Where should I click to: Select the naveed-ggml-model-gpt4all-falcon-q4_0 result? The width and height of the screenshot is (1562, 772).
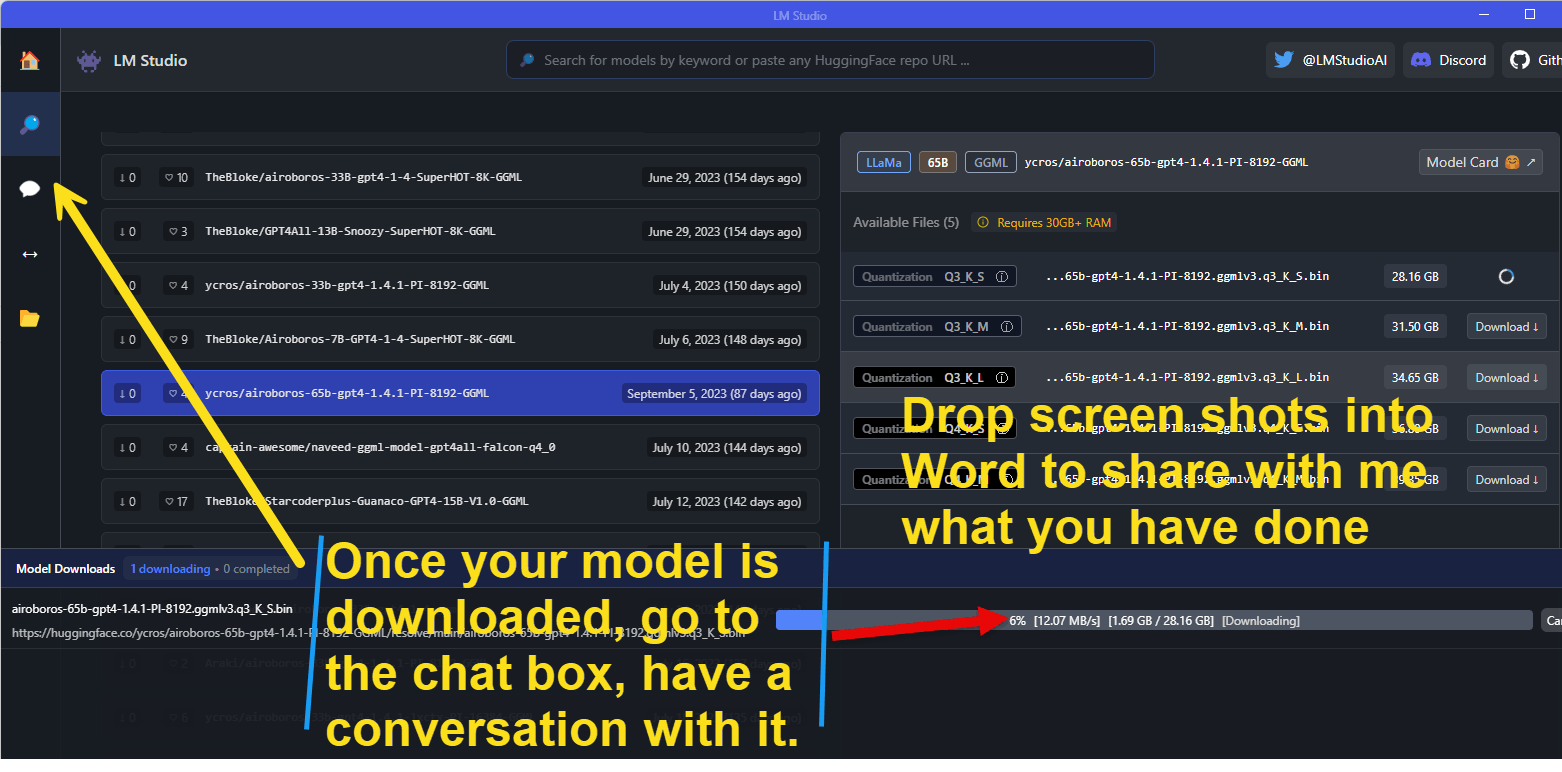click(x=460, y=447)
